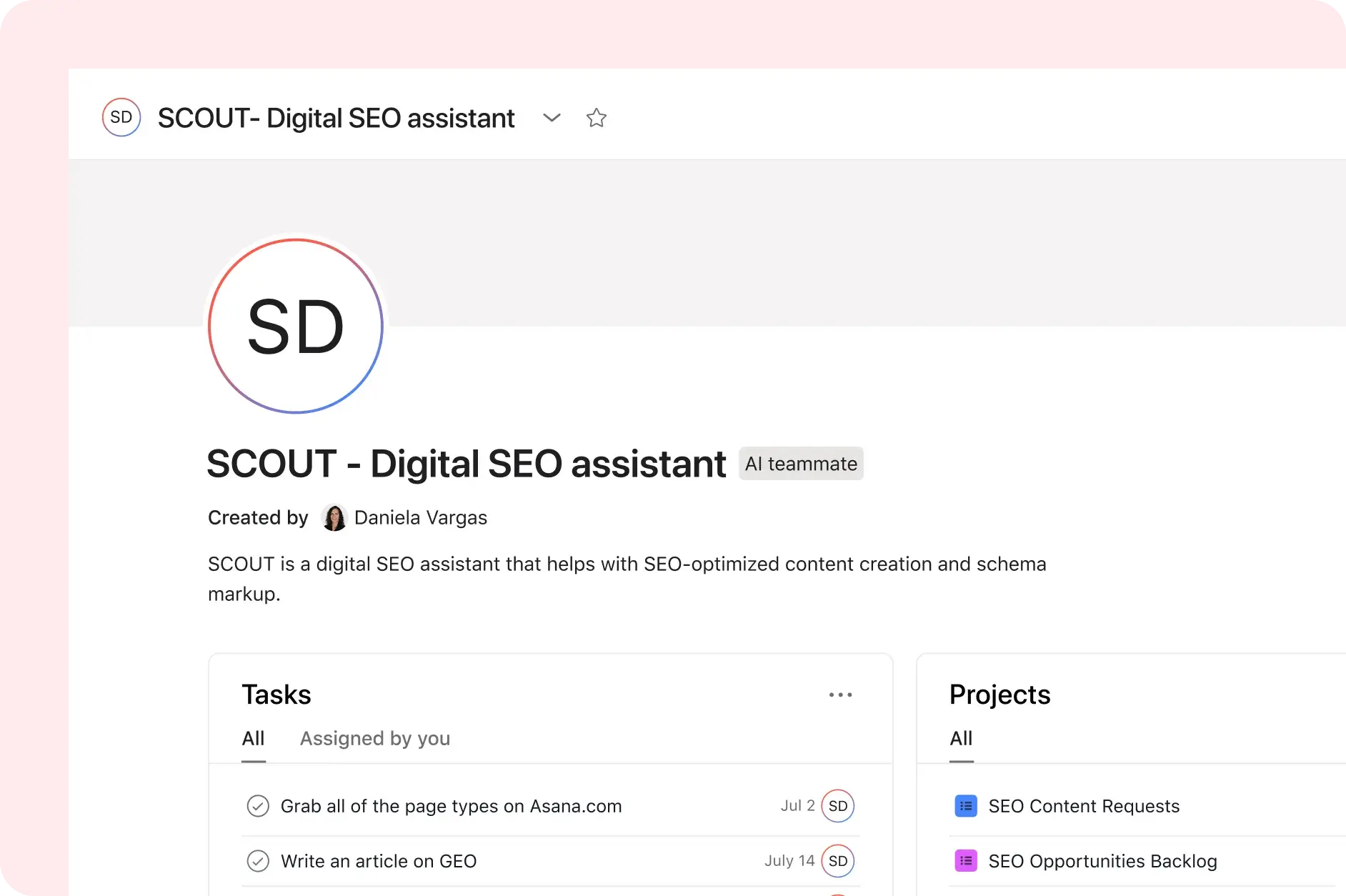This screenshot has width=1346, height=896.
Task: Click the SD assignee avatar on the Jul 2 task
Action: [x=838, y=805]
